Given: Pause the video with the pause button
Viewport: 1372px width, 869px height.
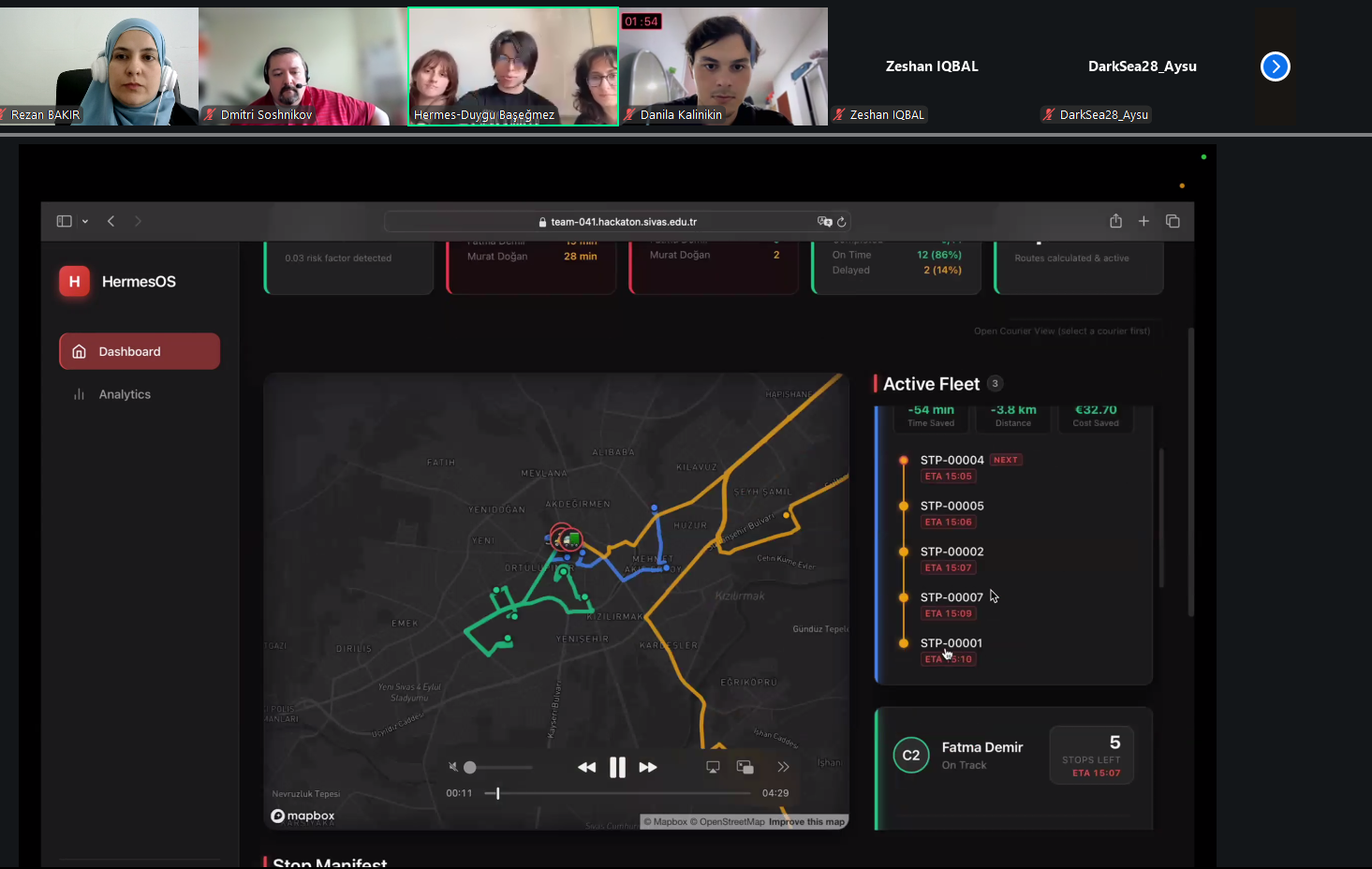Looking at the screenshot, I should point(617,767).
